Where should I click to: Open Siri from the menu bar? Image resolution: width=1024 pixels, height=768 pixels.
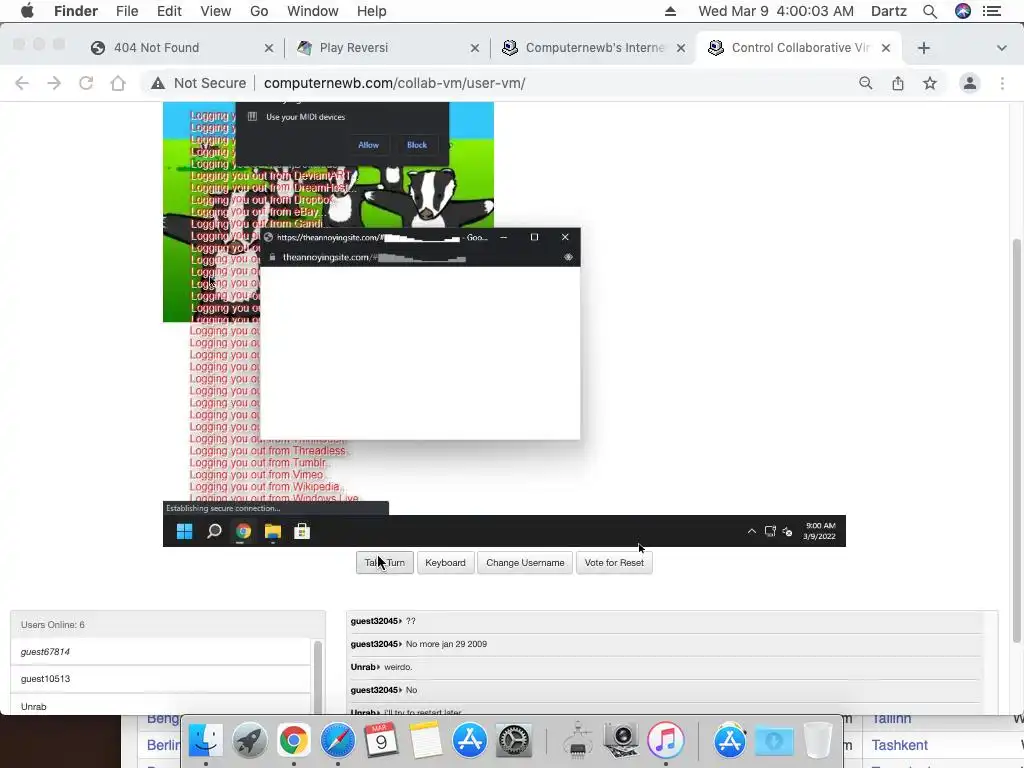click(963, 11)
